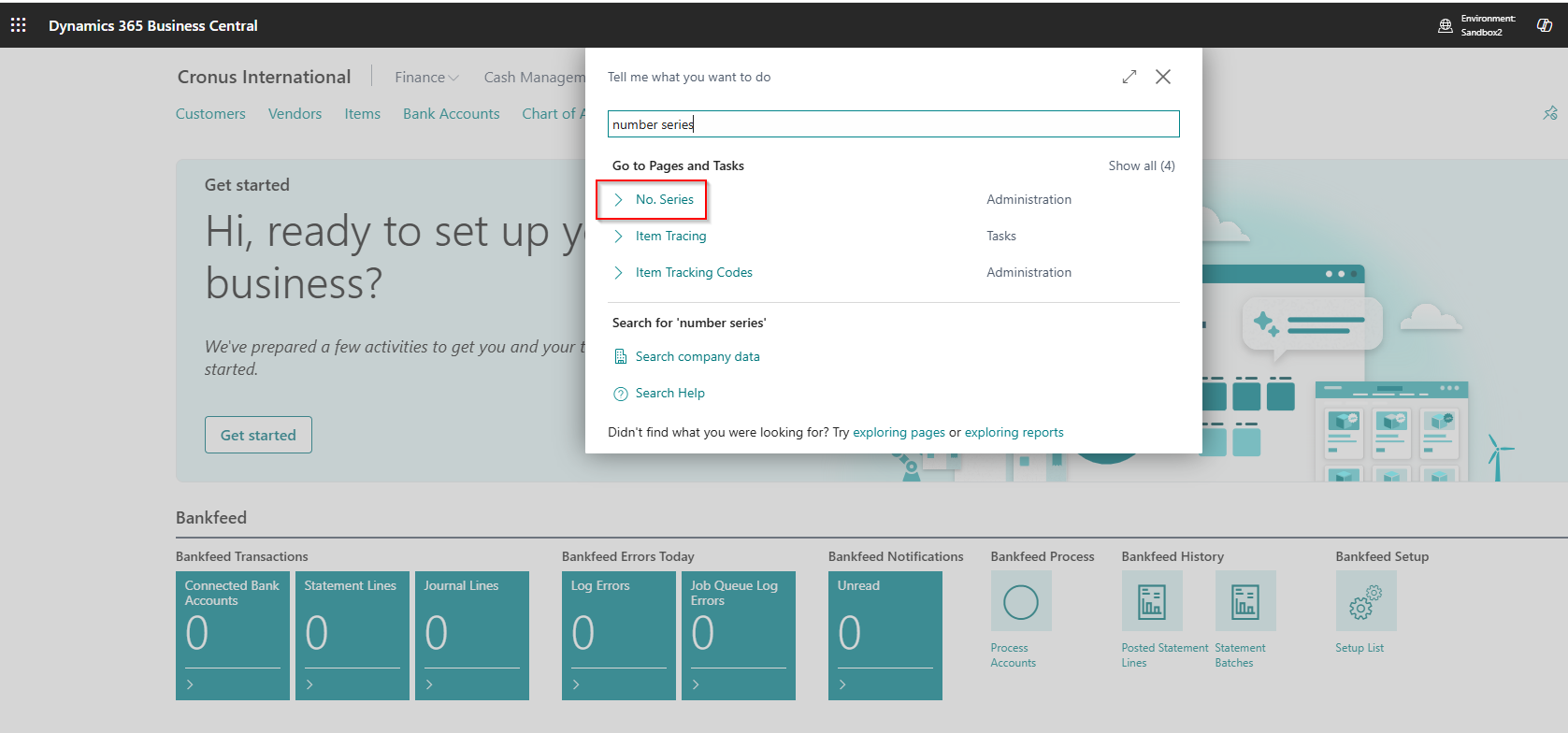1568x733 pixels.
Task: Open the Copilot icon in top bar
Action: pyautogui.click(x=1545, y=25)
